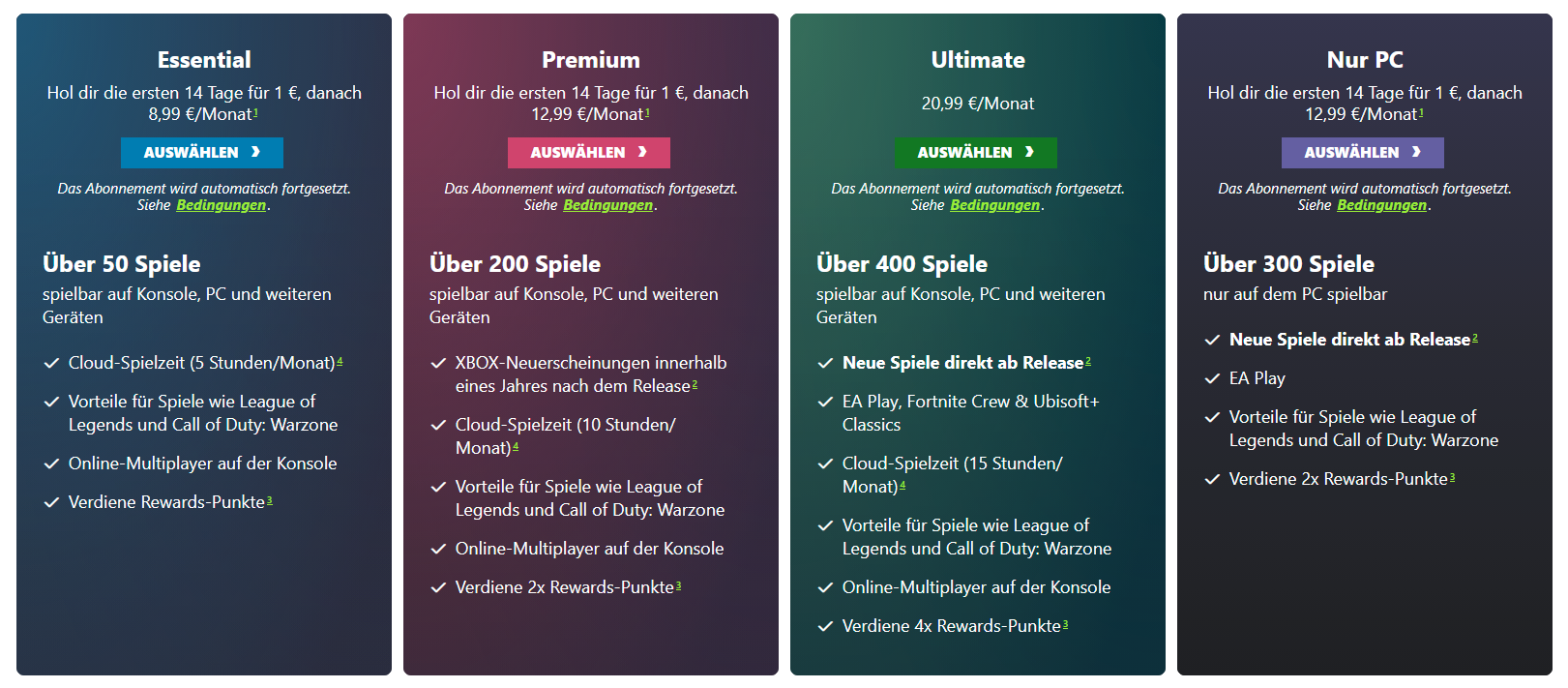Click footnote 4 after Cloud-Spielzeit 5 Stunden/Monat
Screen dimensions: 1568x688
click(x=340, y=361)
